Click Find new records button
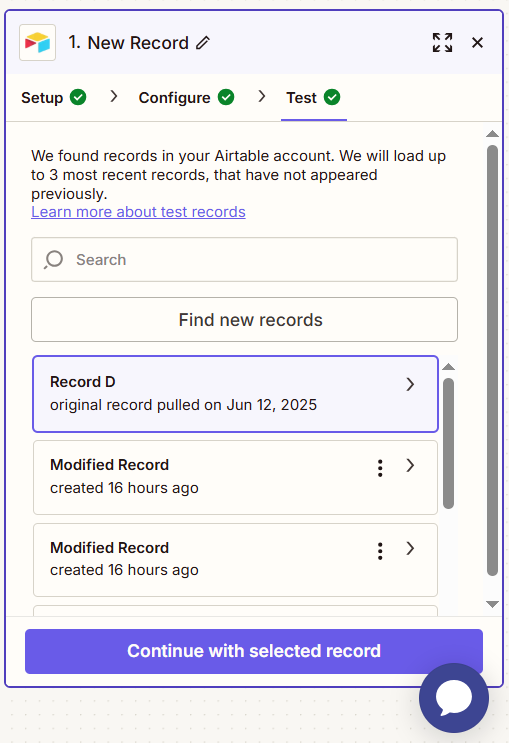The image size is (509, 743). click(245, 319)
